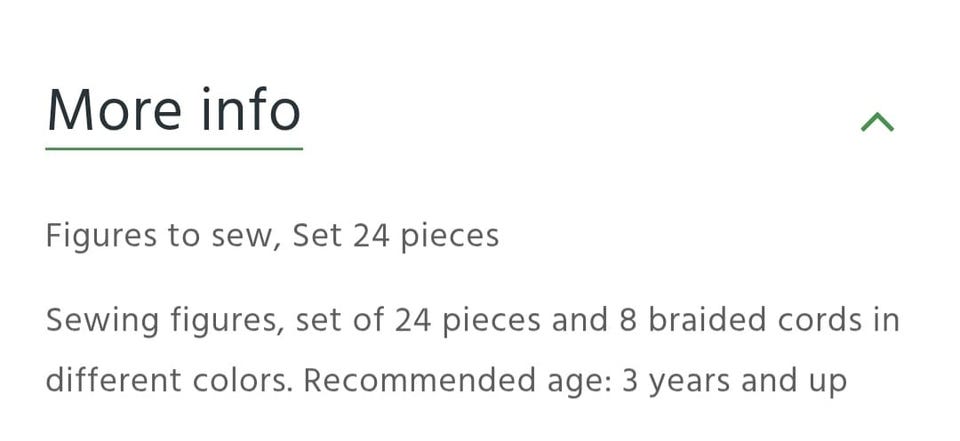The width and height of the screenshot is (960, 441).
Task: Collapse the More info section chevron
Action: coord(877,122)
